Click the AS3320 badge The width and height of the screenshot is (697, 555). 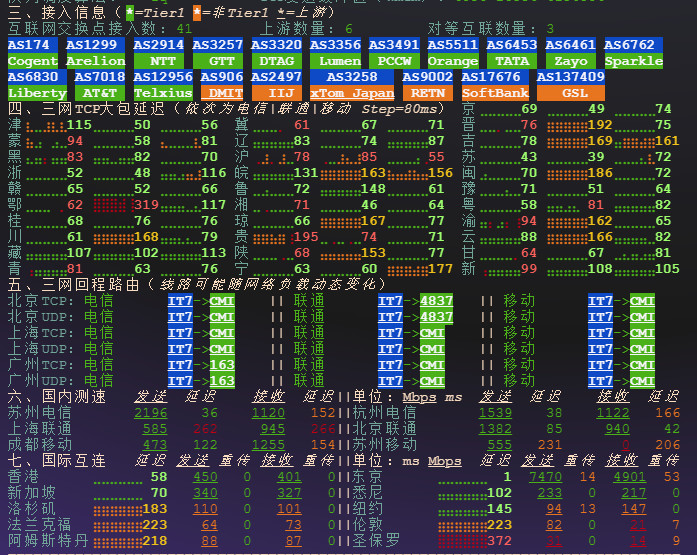coord(276,45)
